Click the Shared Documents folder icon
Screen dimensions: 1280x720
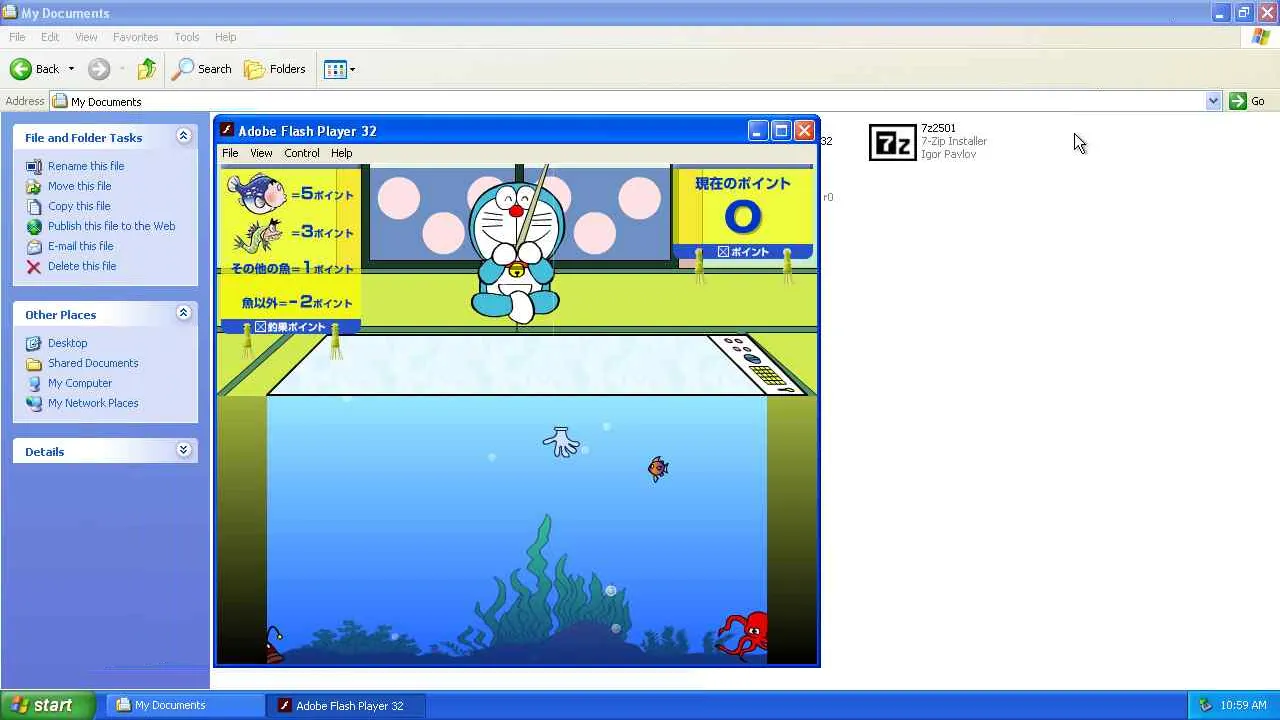coord(34,363)
